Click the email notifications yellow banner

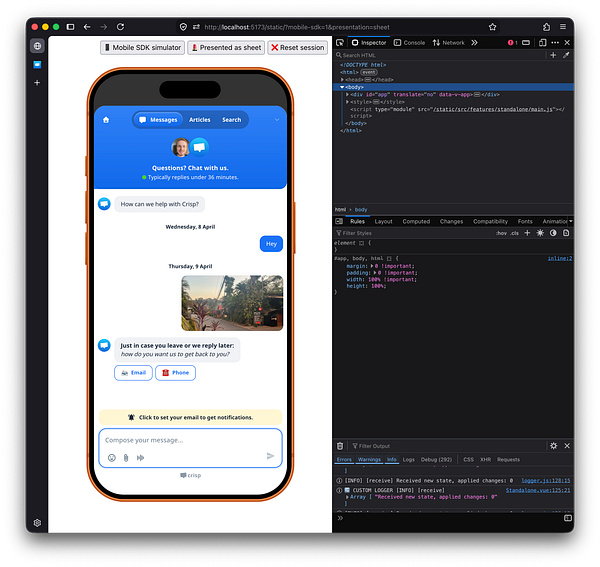click(x=190, y=417)
